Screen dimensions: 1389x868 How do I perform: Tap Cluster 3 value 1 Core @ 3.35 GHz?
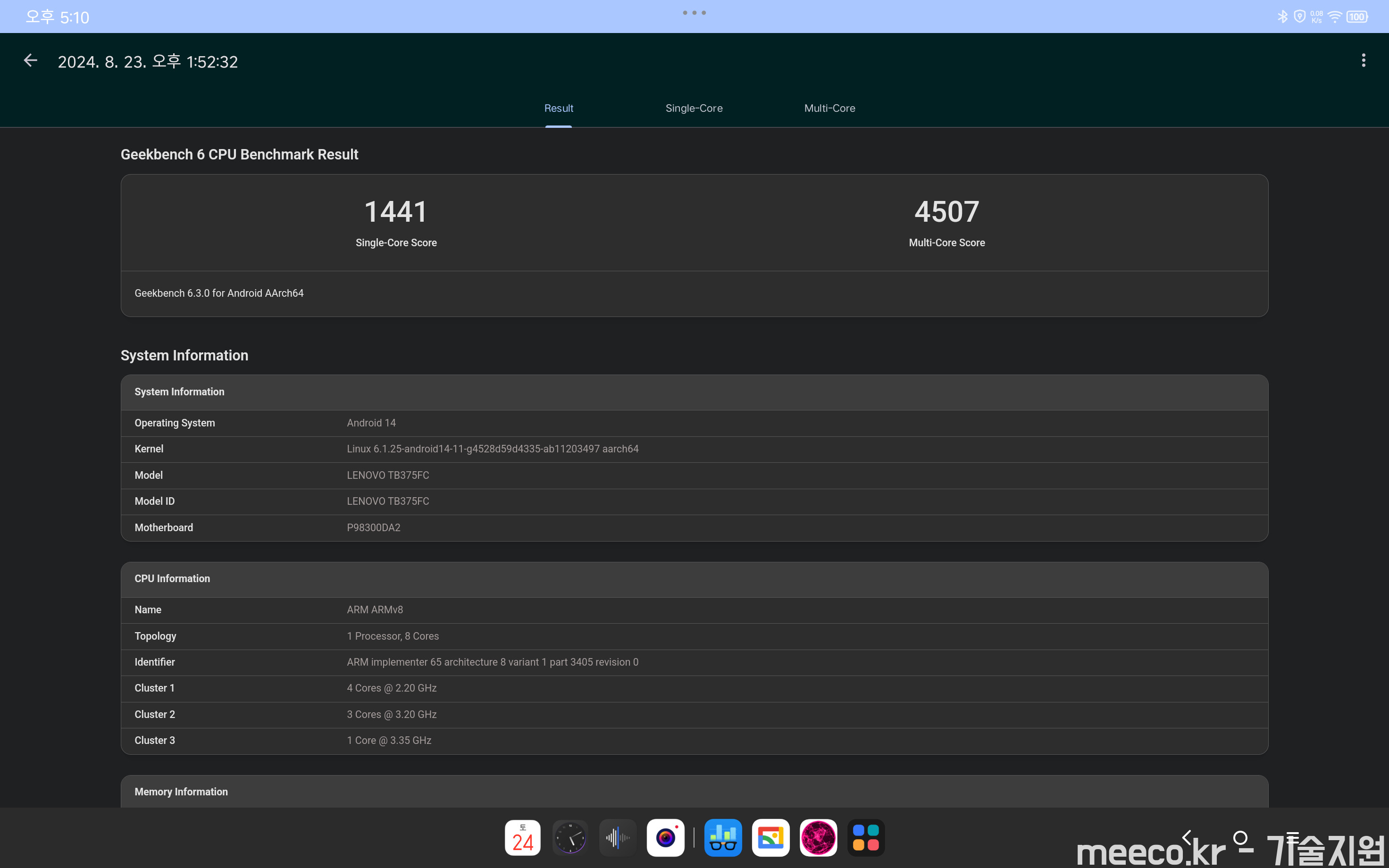[389, 741]
